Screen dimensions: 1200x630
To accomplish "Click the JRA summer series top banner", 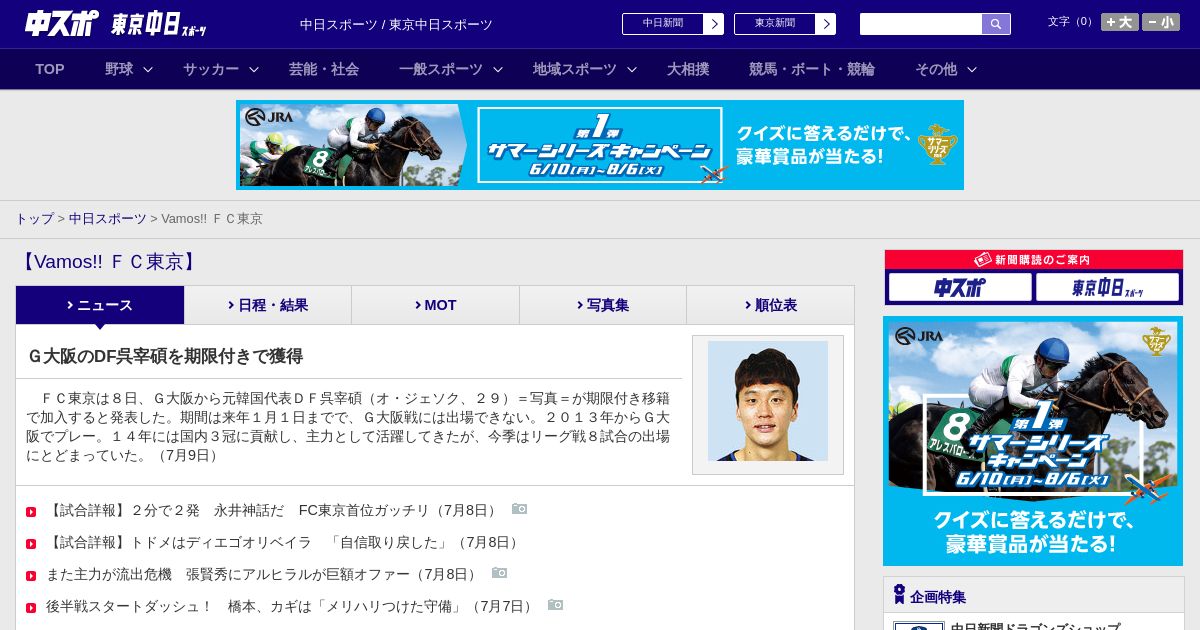I will click(x=600, y=145).
